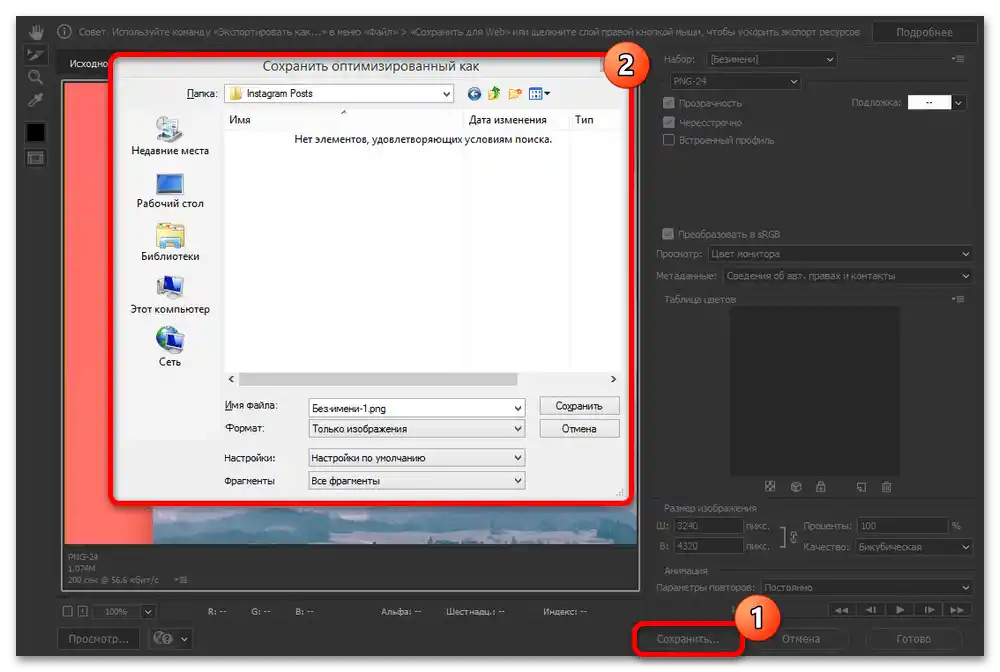
Task: Expand the Формат dropdown
Action: pyautogui.click(x=416, y=428)
